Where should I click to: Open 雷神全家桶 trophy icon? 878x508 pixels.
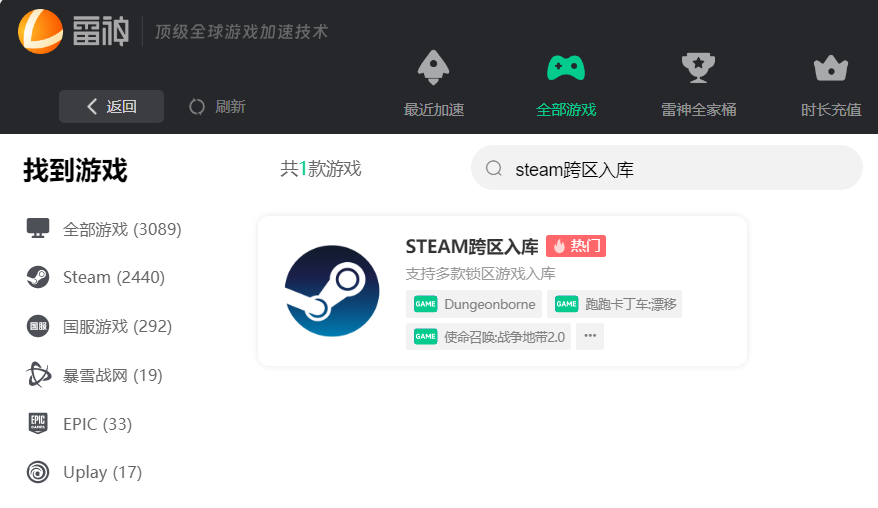[x=698, y=68]
